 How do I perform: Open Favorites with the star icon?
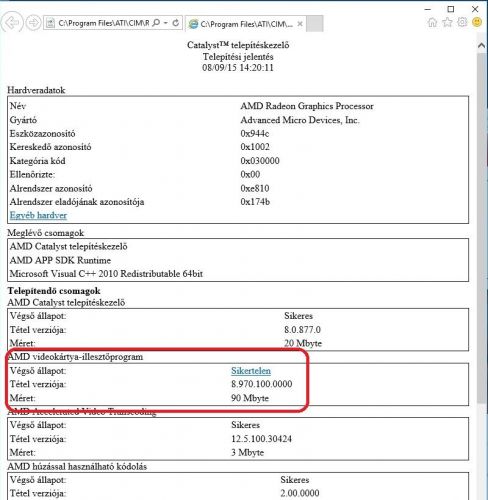(x=447, y=22)
